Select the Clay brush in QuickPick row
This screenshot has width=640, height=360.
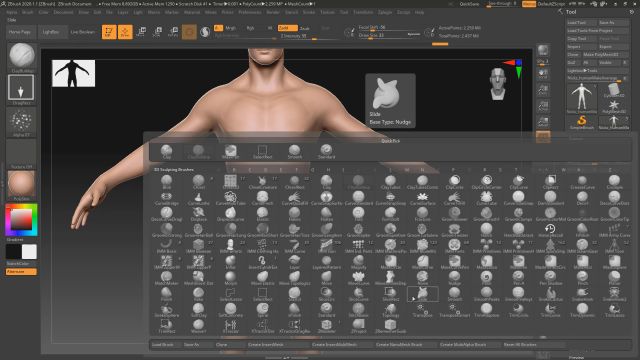pyautogui.click(x=167, y=151)
